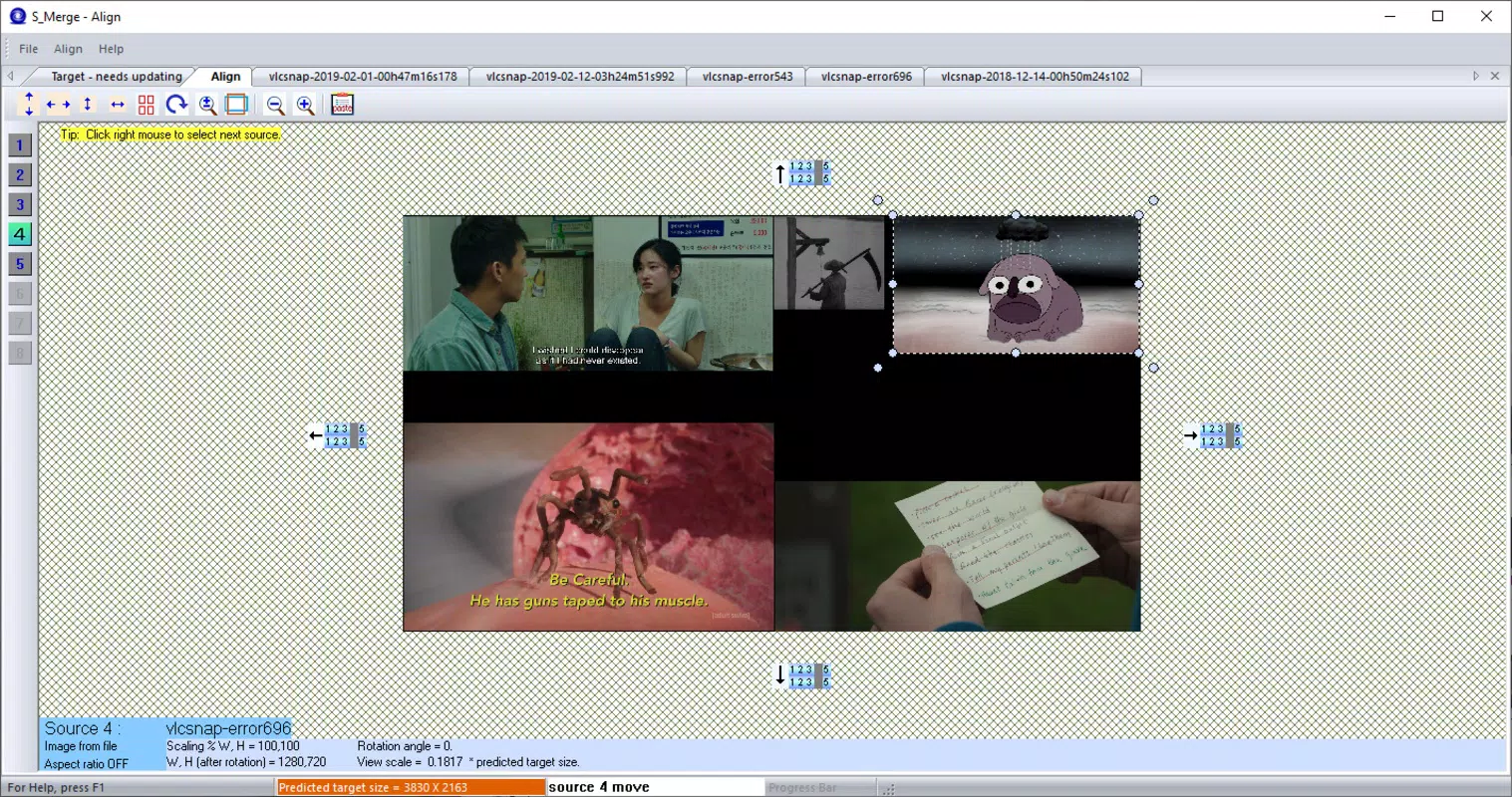Click the horizontal spread arrows toolbar icon
Image resolution: width=1512 pixels, height=797 pixels.
click(58, 104)
